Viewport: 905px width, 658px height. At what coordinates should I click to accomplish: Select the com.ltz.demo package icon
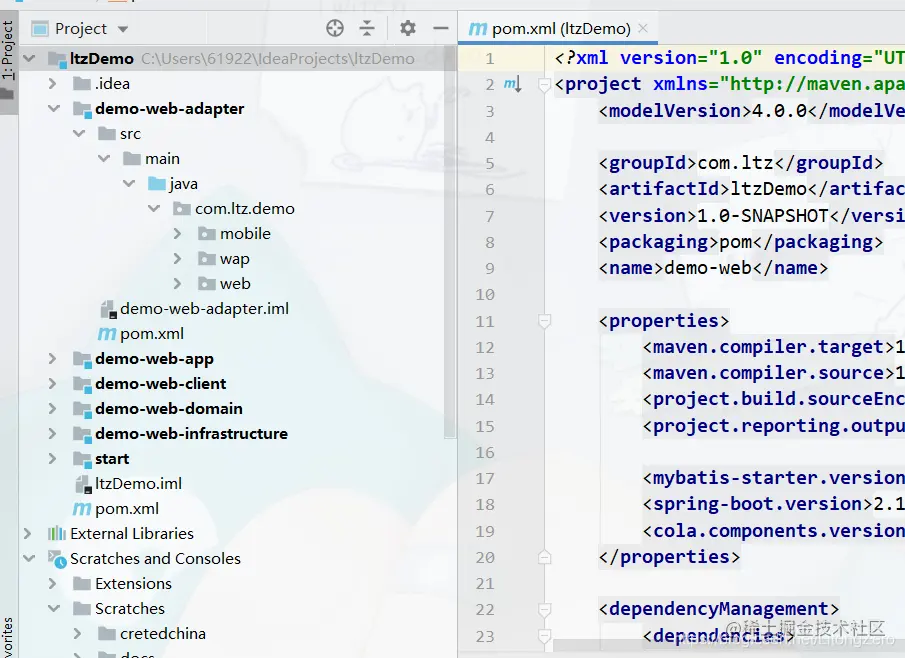point(182,208)
